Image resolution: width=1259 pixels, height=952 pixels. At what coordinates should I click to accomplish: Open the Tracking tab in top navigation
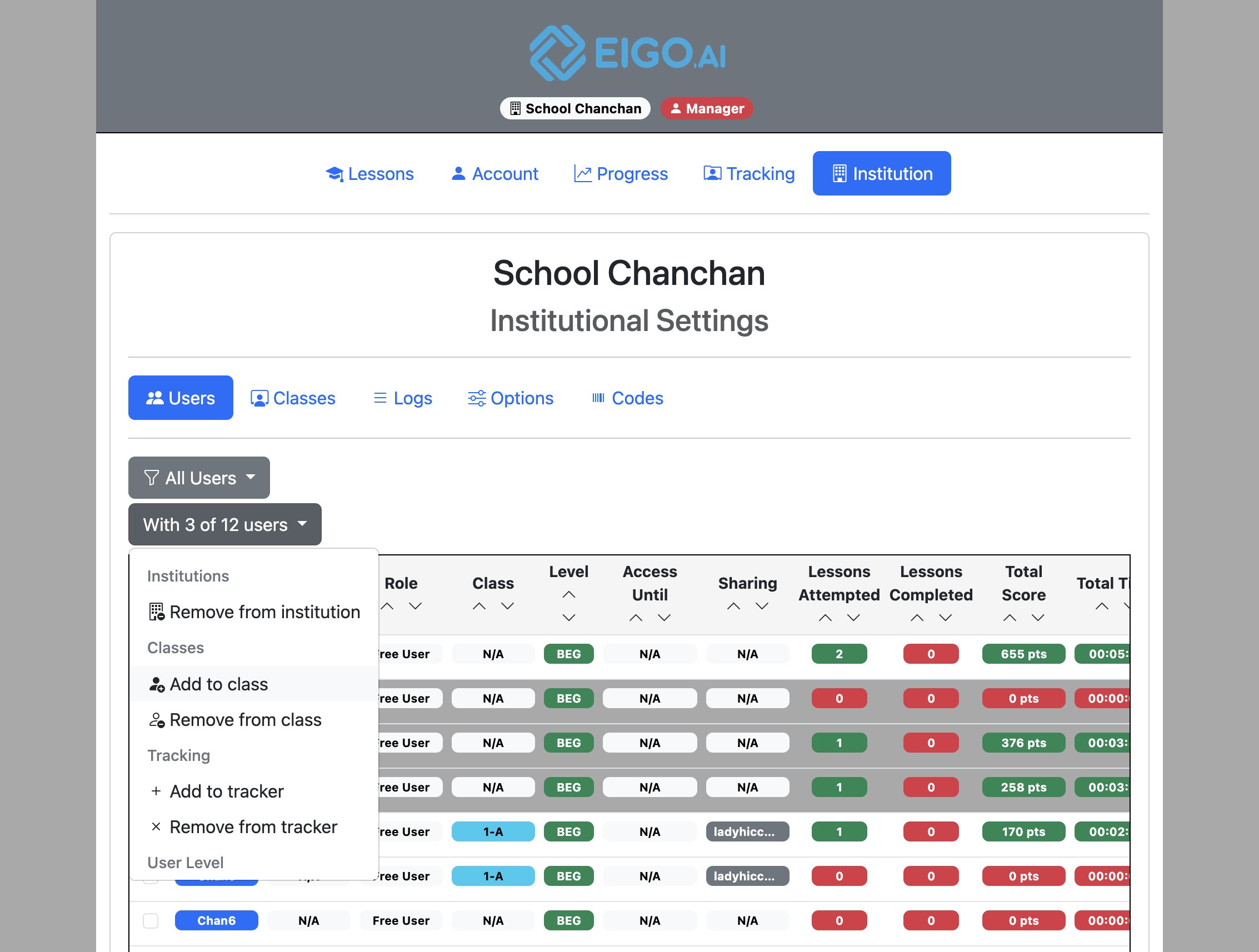(x=749, y=173)
